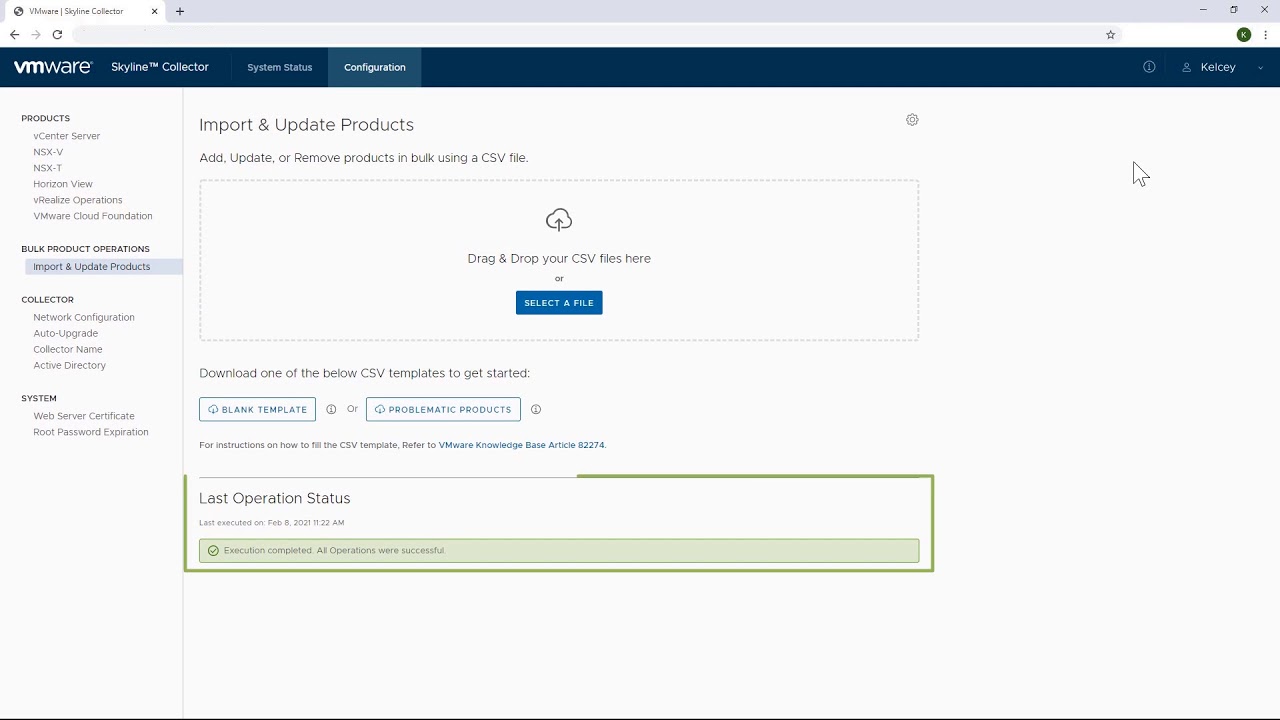
Task: Go to Horizon View
Action: (x=63, y=184)
